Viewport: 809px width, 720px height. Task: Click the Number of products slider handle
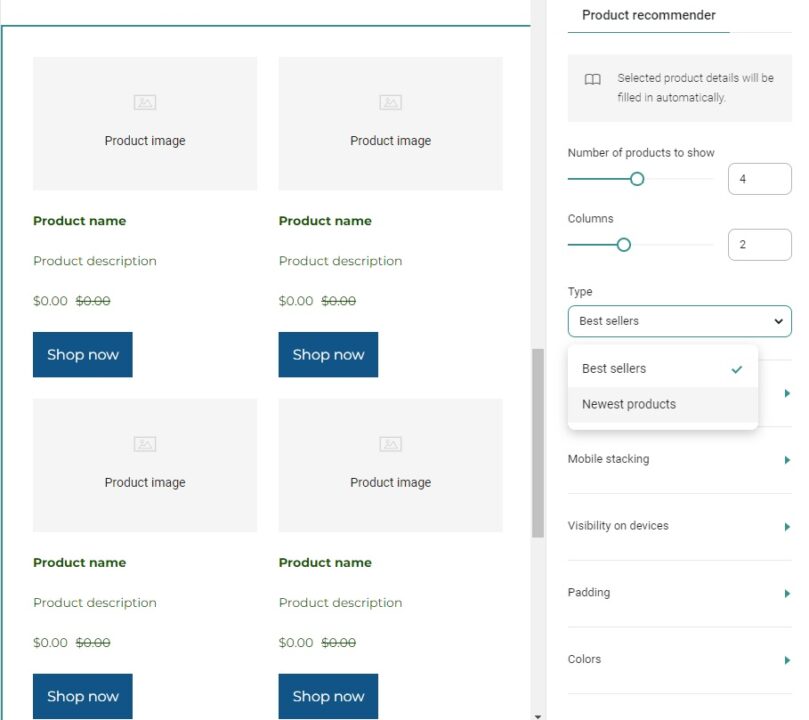click(636, 179)
